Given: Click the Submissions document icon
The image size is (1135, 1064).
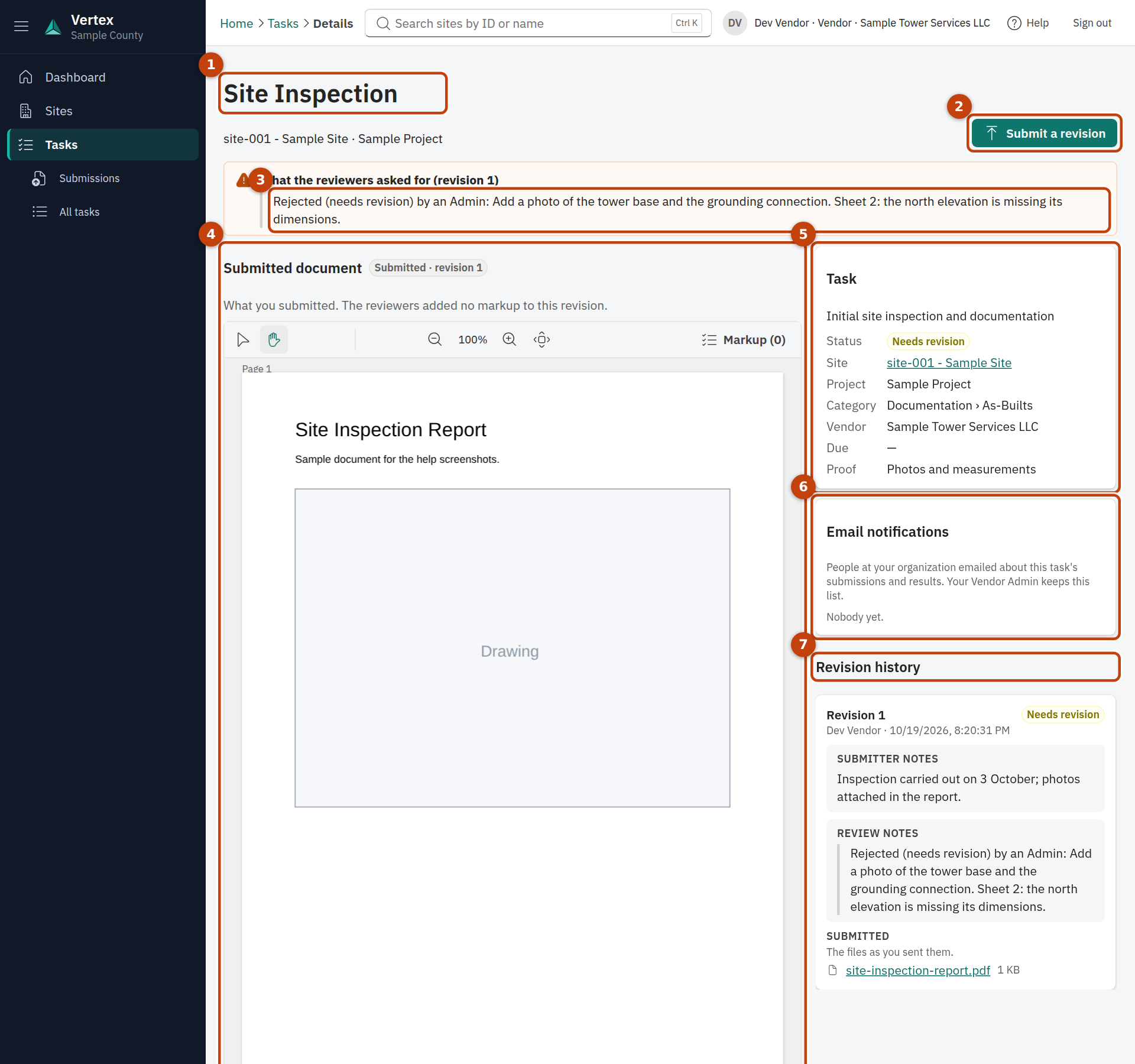Looking at the screenshot, I should tap(39, 179).
